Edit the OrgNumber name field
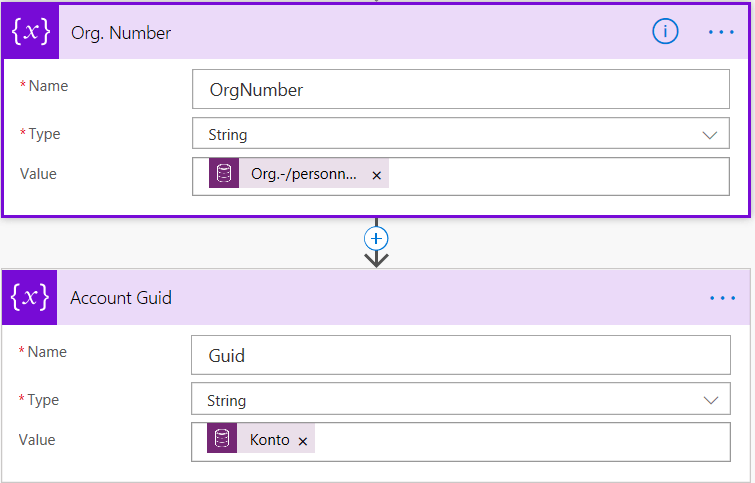The width and height of the screenshot is (755, 483). (x=460, y=89)
